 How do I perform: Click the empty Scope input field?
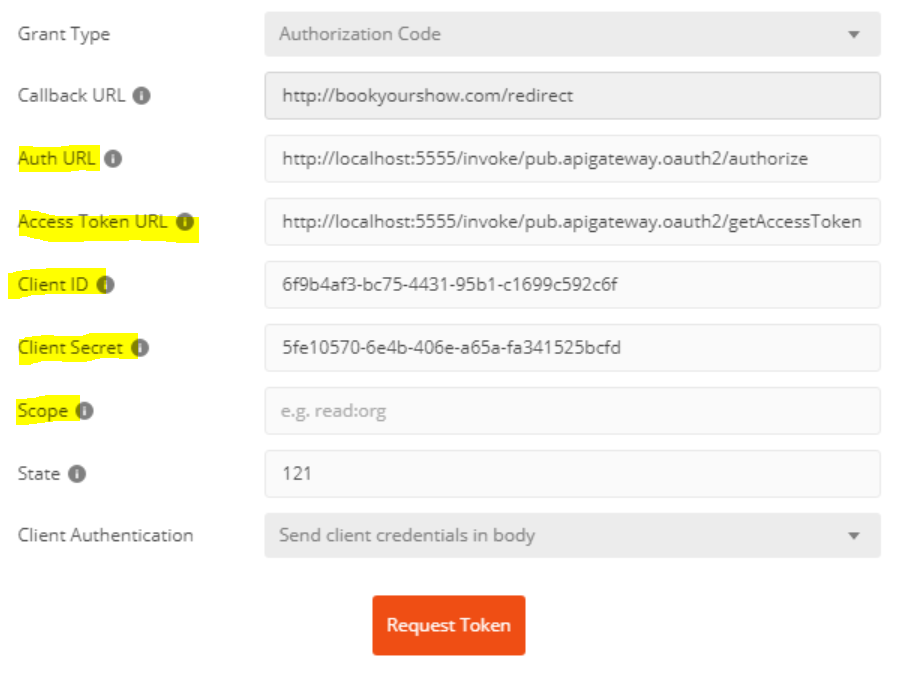click(572, 410)
